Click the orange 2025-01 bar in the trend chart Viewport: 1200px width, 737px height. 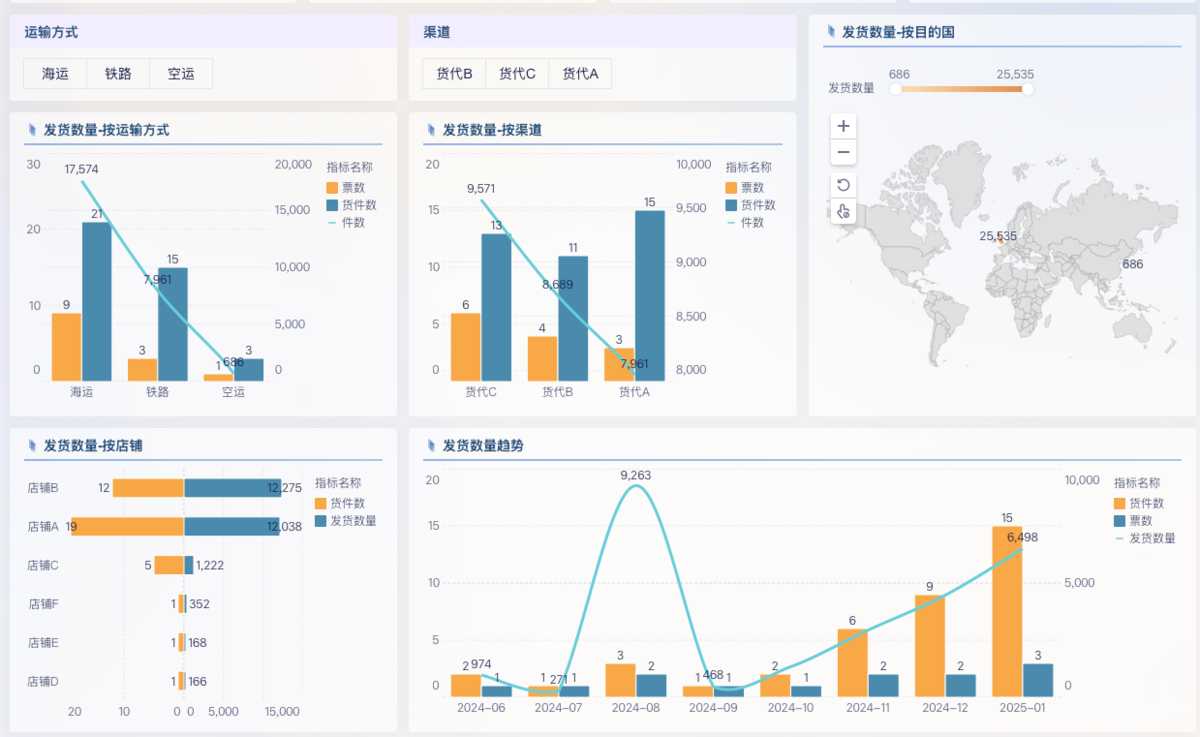coord(1006,610)
